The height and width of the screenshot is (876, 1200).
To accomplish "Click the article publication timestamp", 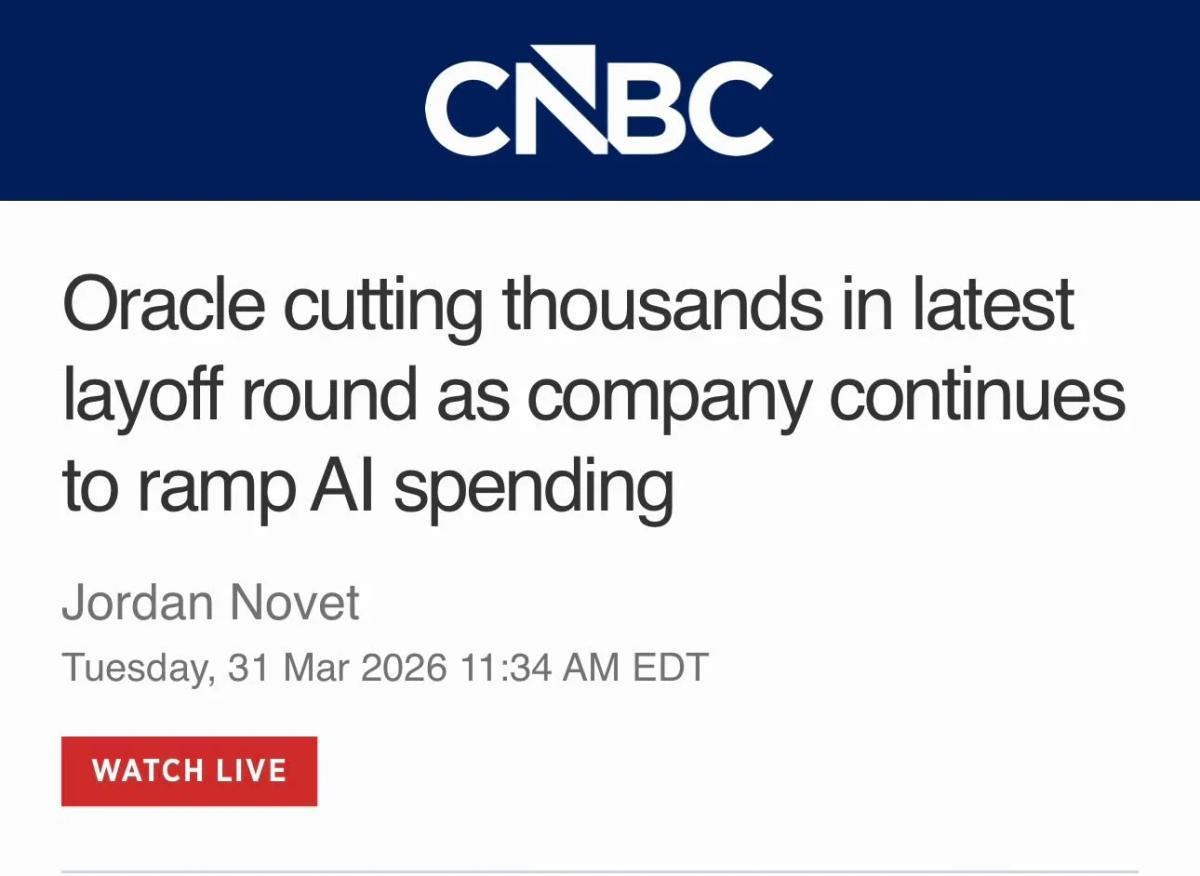I will [x=385, y=663].
